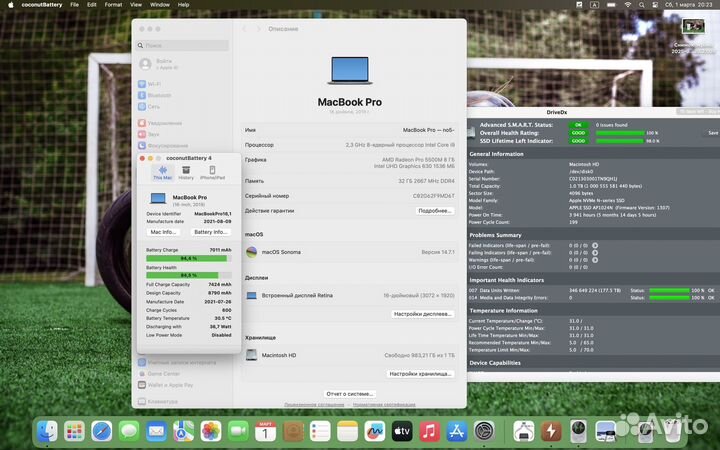Click Overall Health Rating bar in DriveDx
720x450 pixels.
[620, 133]
